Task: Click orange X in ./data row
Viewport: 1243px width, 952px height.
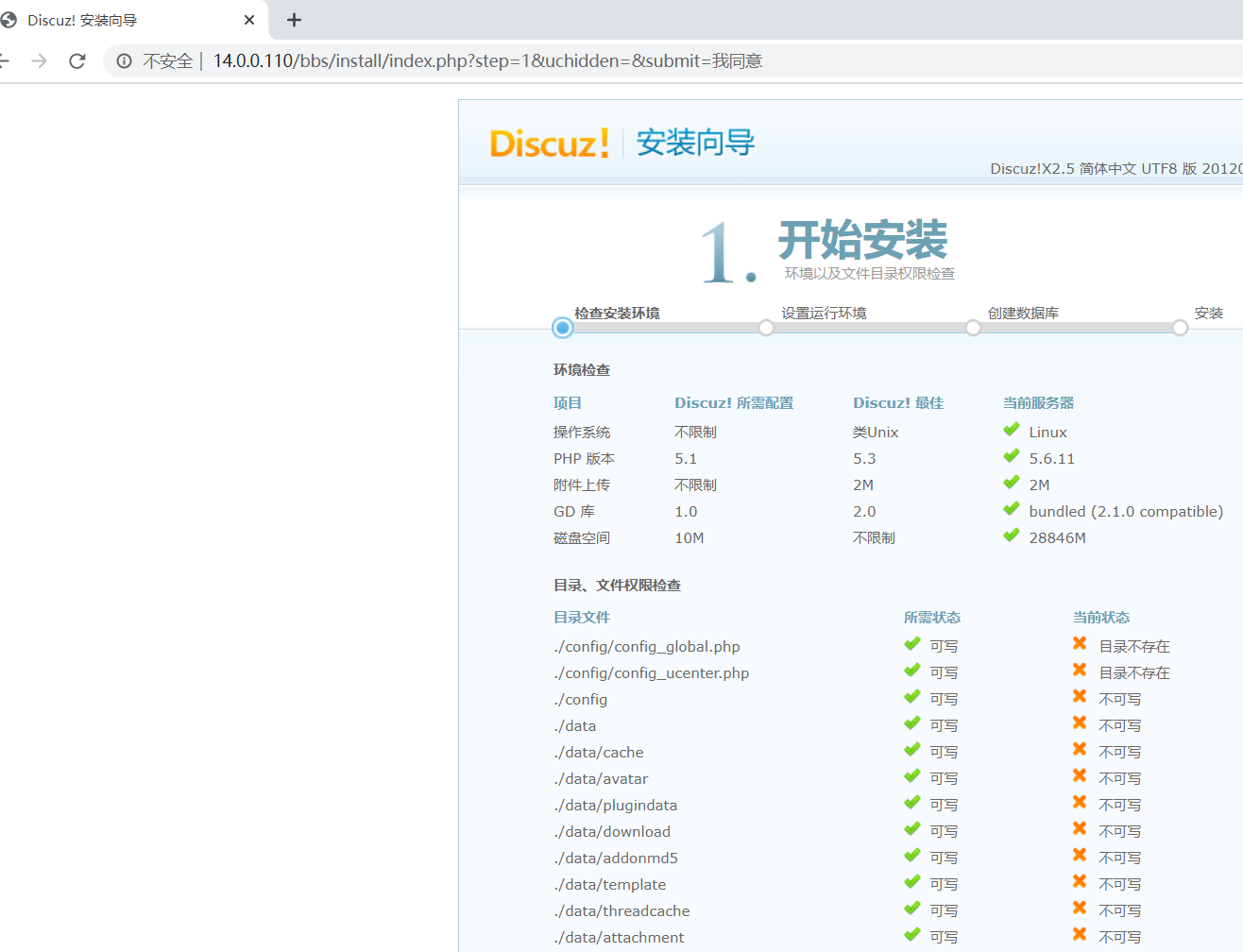Action: [1080, 722]
